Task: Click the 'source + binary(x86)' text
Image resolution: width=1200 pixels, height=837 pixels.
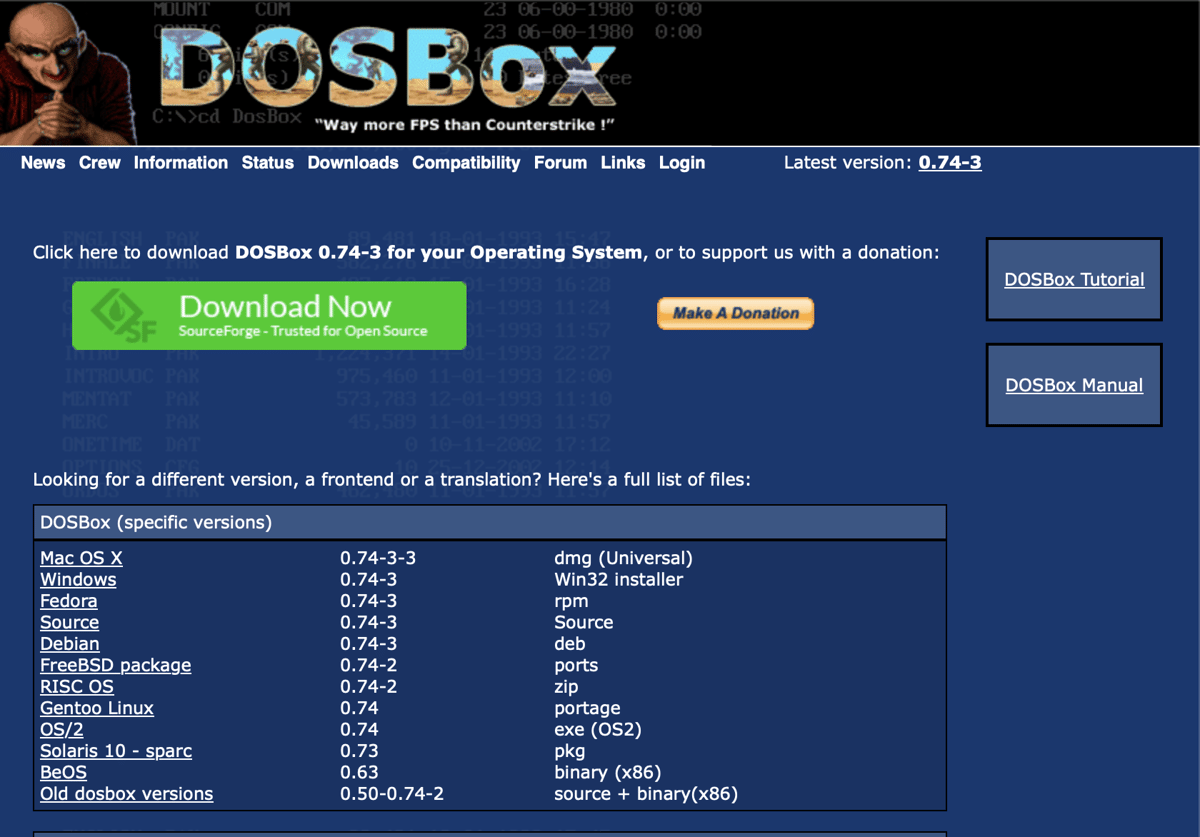Action: click(646, 794)
